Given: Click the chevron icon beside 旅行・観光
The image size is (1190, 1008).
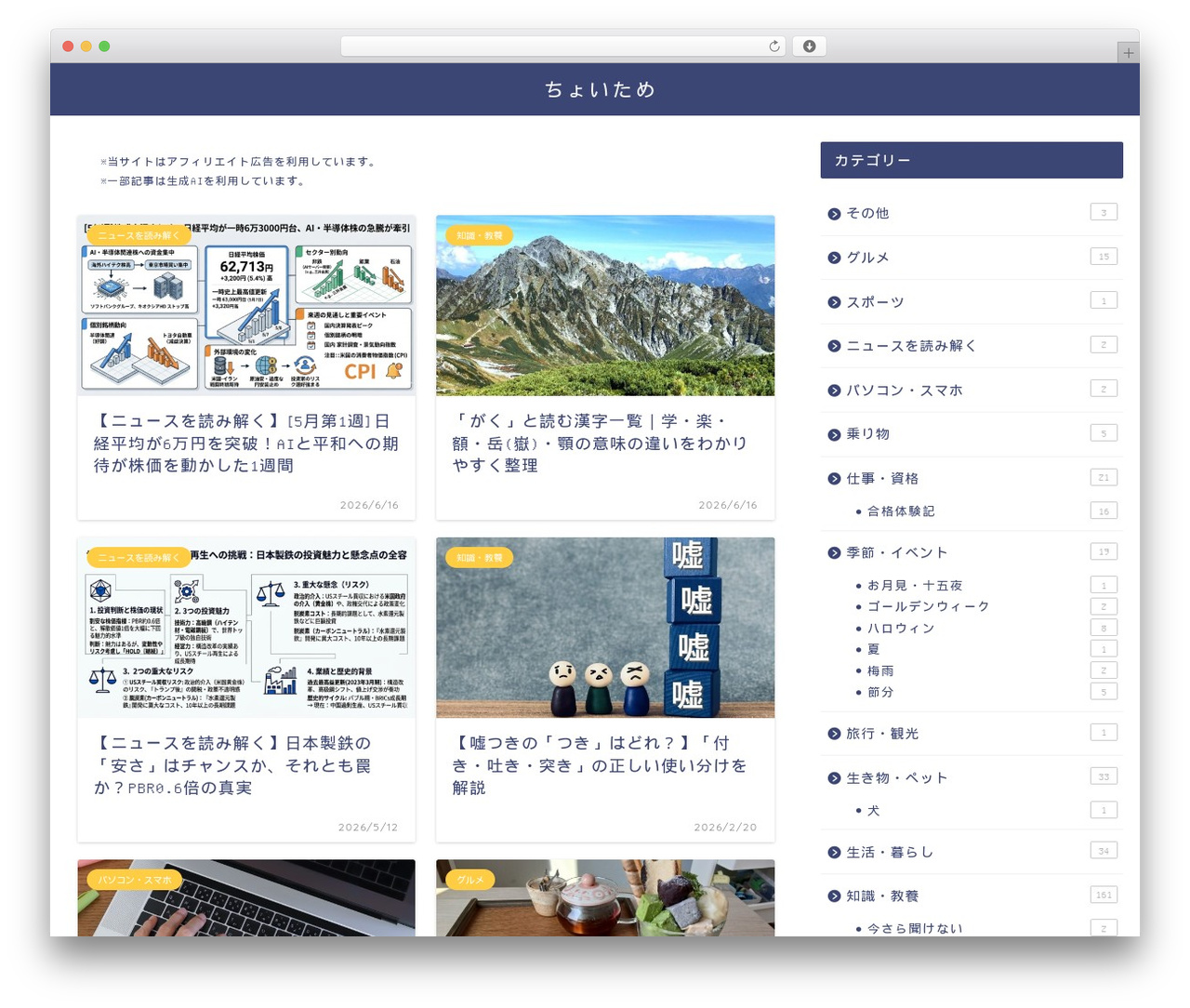Looking at the screenshot, I should click(x=834, y=734).
